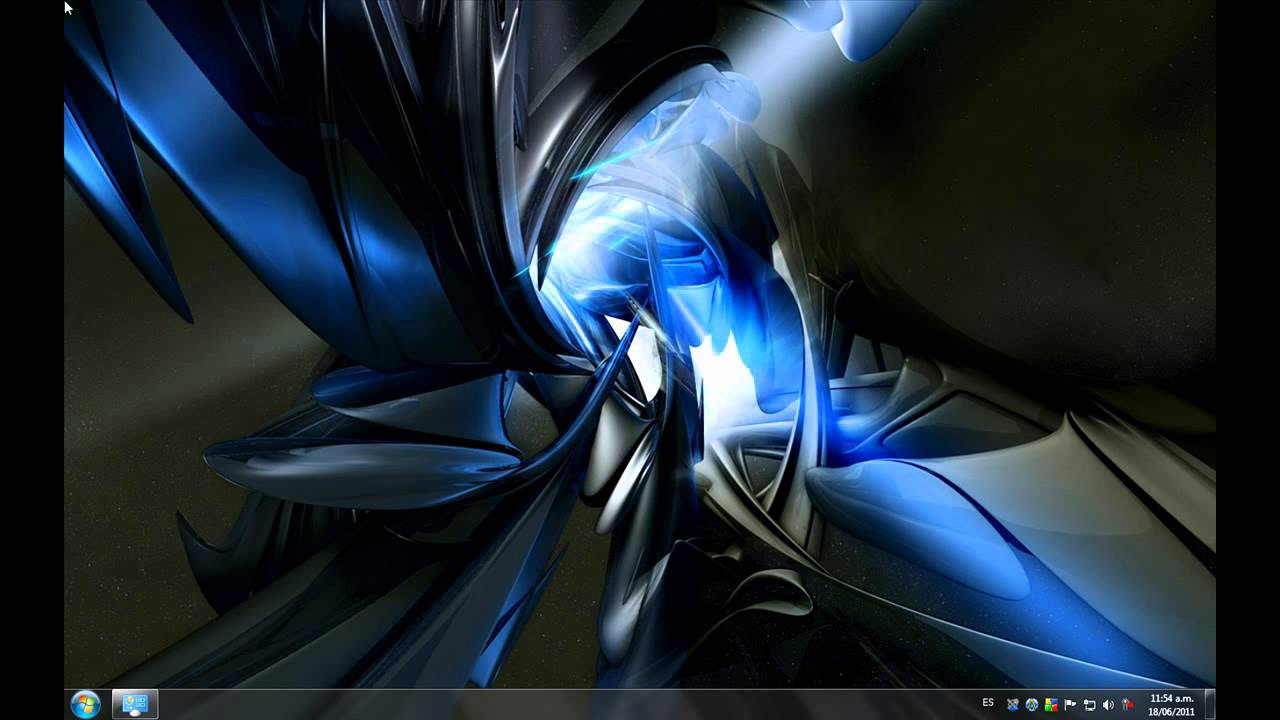Open the pinned monitor app on taskbar
Screen dimensions: 1280x720
(x=134, y=704)
